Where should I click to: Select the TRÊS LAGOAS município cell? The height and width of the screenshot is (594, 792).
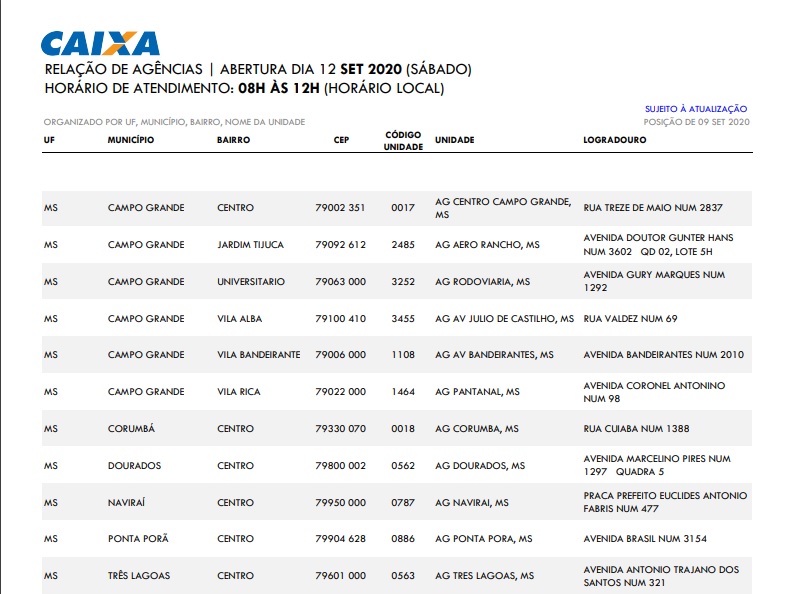click(x=139, y=576)
